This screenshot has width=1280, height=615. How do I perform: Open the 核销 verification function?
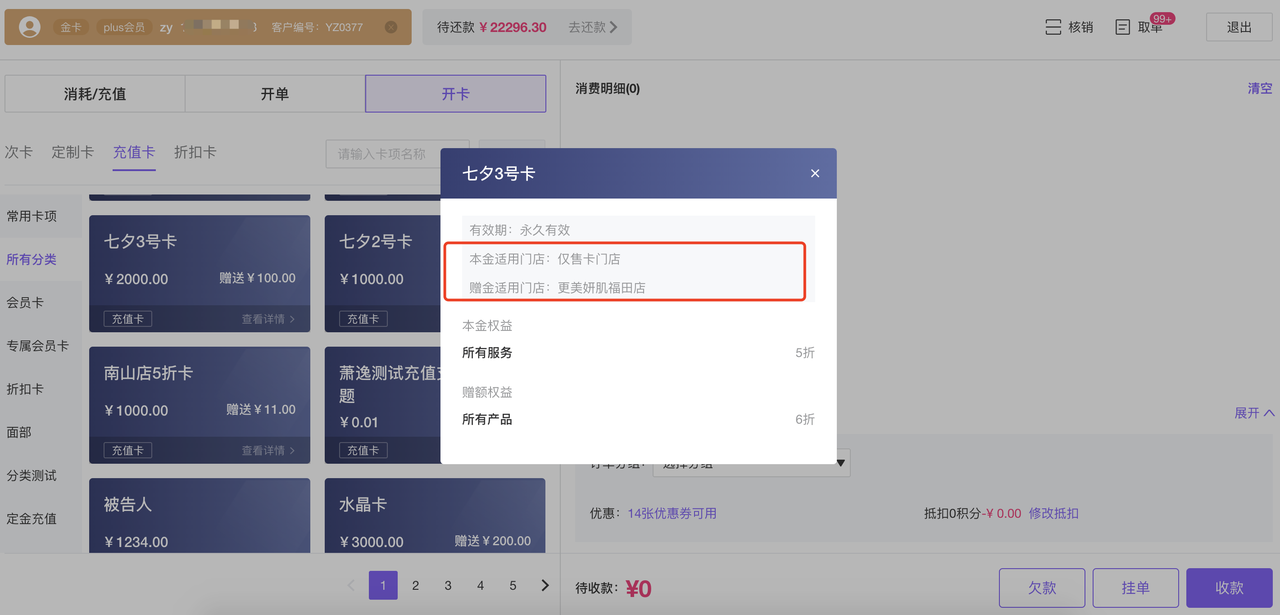click(1069, 27)
